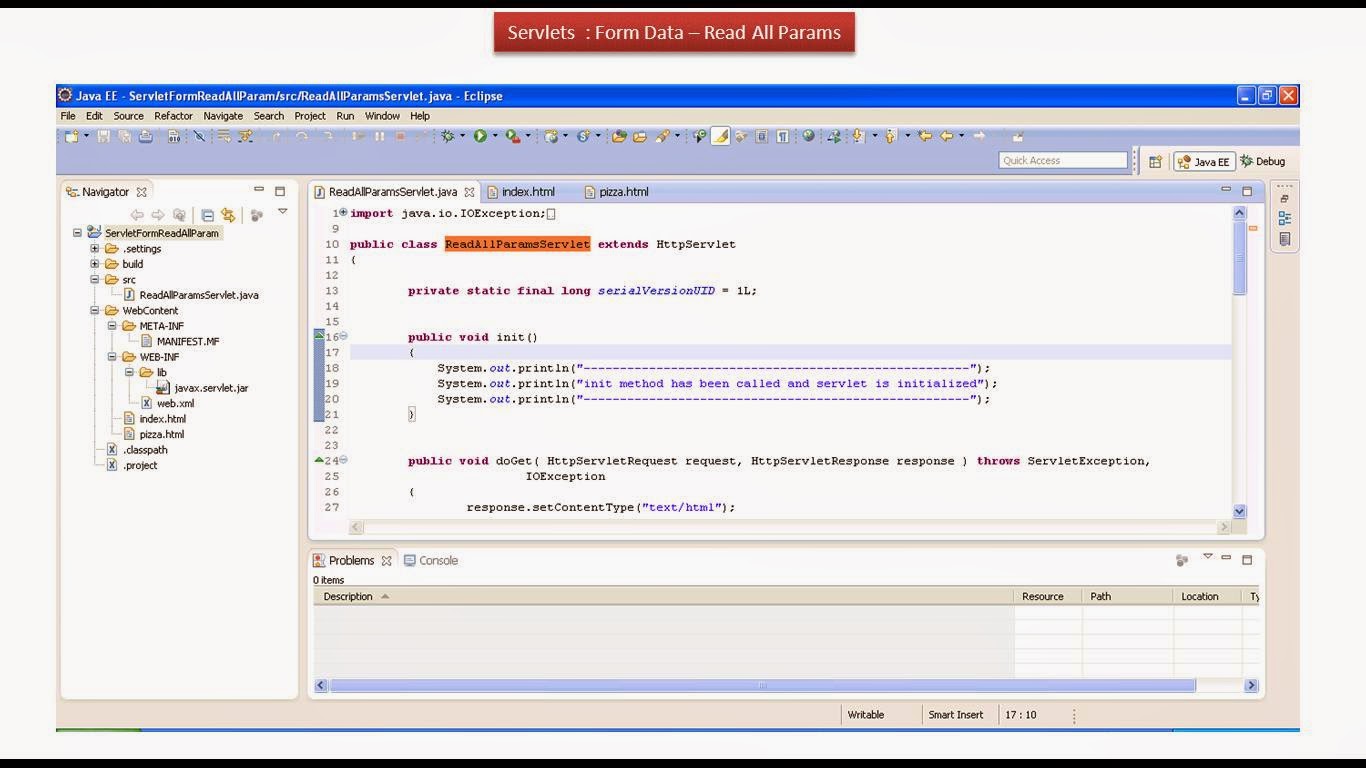Collapse the ServletFormReadAllParam project tree
This screenshot has height=768, width=1366.
click(x=77, y=232)
